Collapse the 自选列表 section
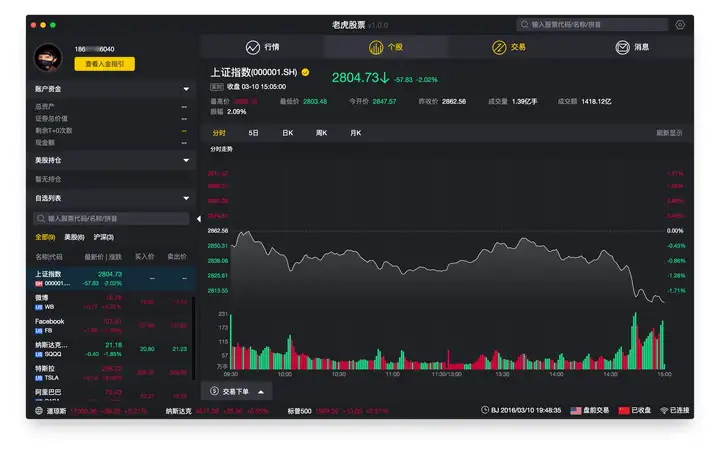The height and width of the screenshot is (456, 720). tap(186, 198)
